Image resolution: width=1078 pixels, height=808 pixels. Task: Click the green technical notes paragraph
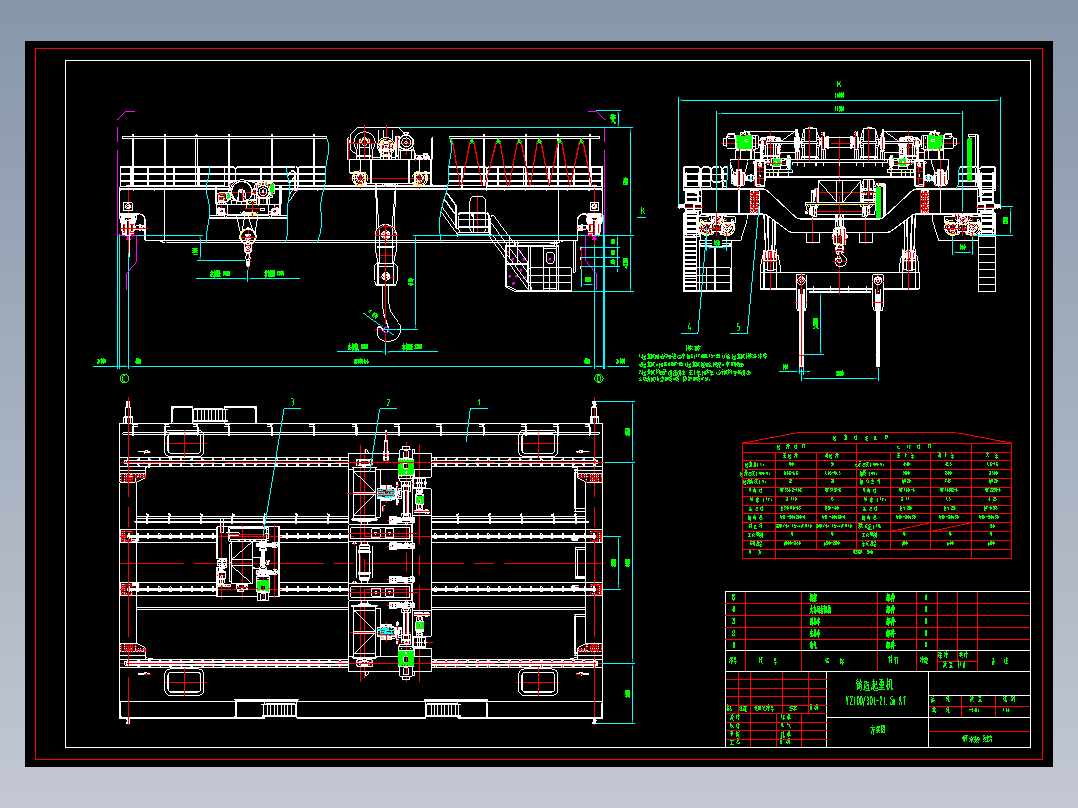[x=703, y=368]
